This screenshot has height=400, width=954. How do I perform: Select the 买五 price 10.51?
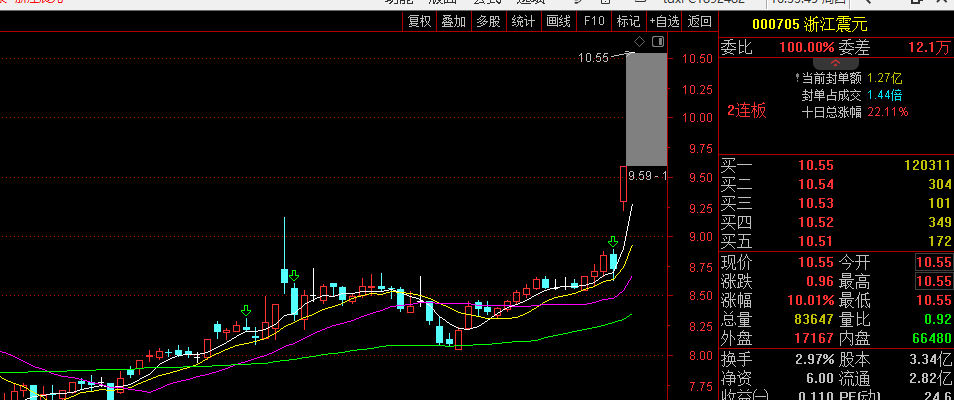(x=816, y=242)
